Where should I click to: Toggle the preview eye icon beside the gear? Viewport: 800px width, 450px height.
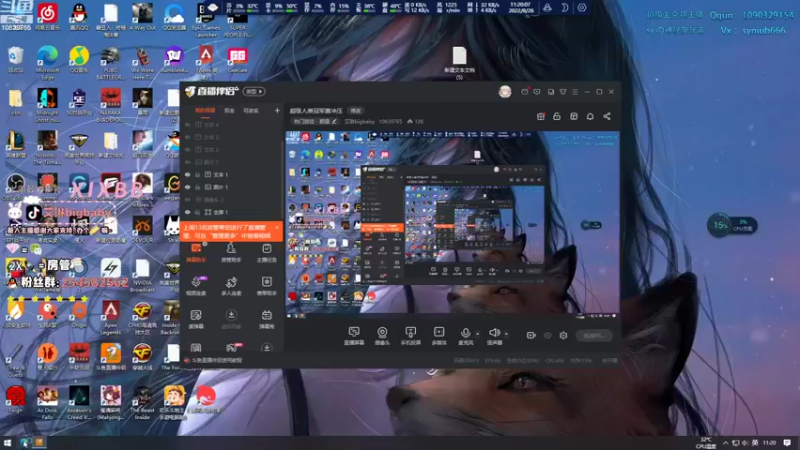click(547, 335)
